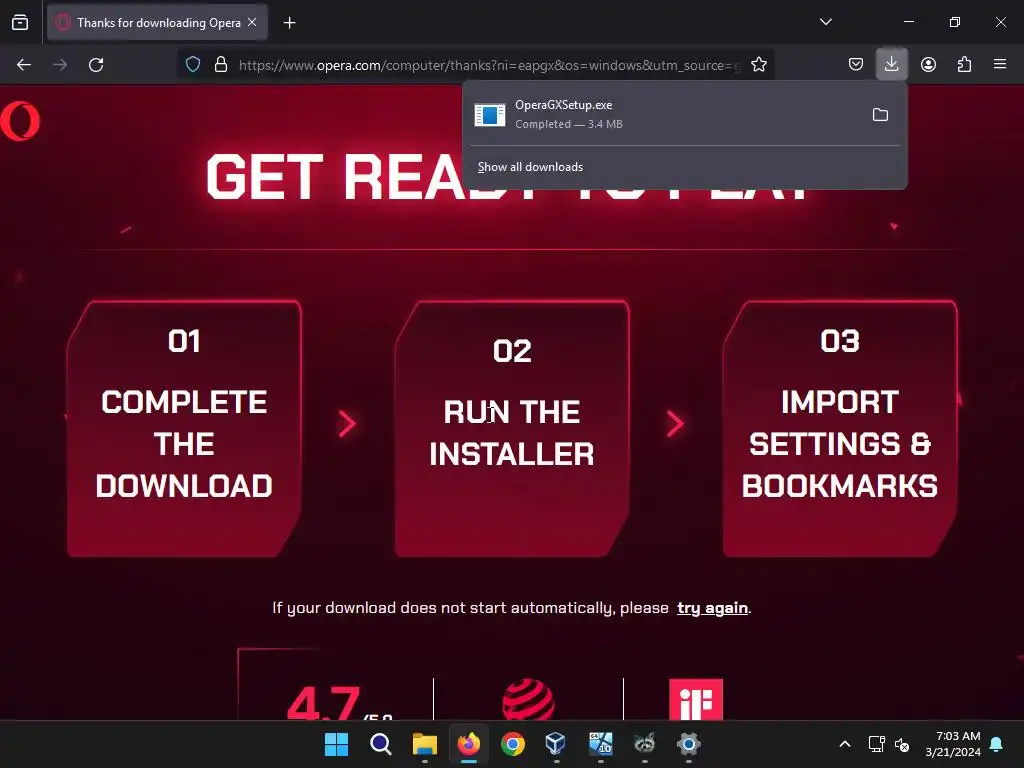Open notifications bell icon
Screen dimensions: 1024x768
(997, 744)
